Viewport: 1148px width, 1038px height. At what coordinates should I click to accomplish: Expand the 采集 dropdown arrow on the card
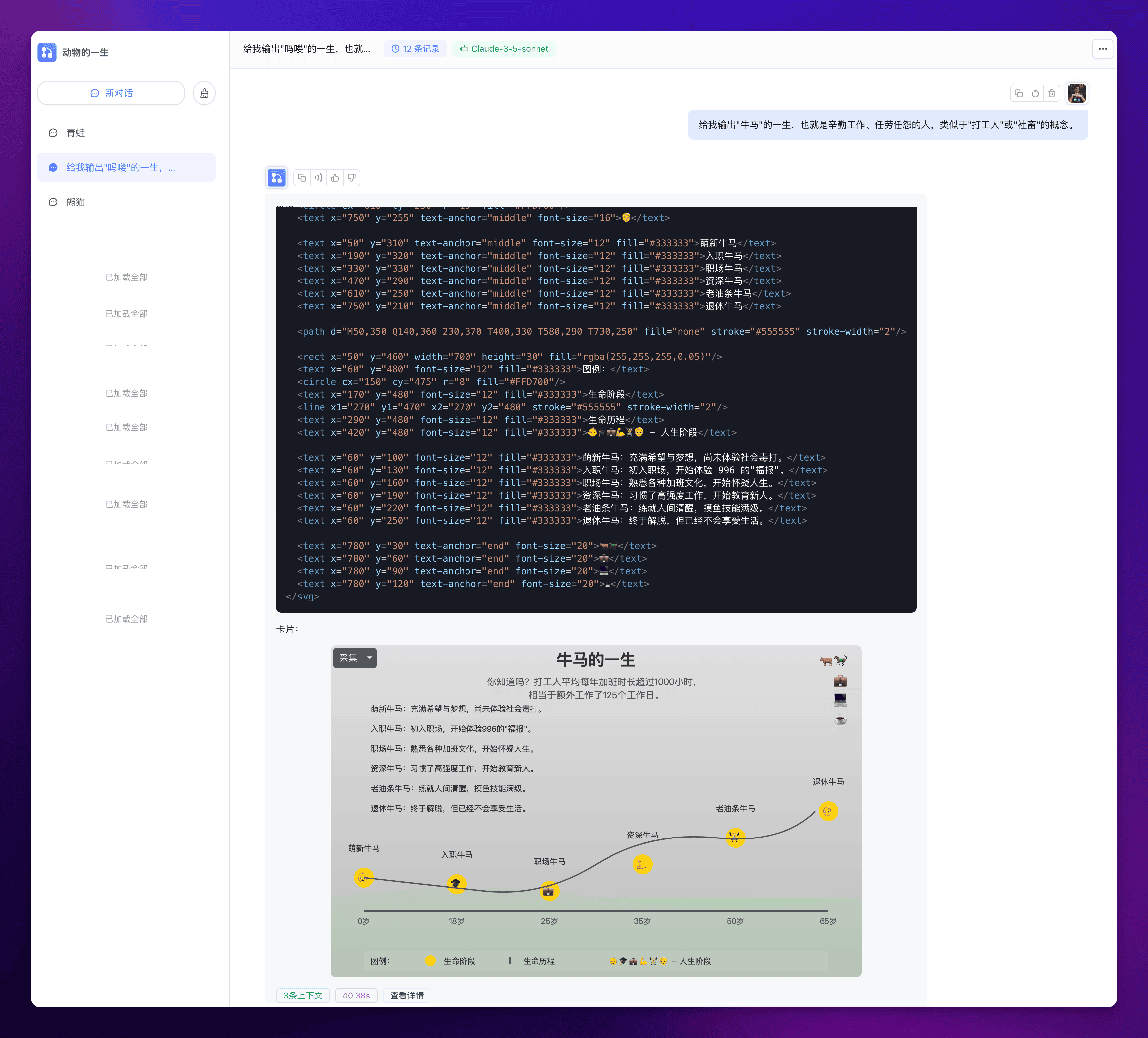(x=370, y=658)
